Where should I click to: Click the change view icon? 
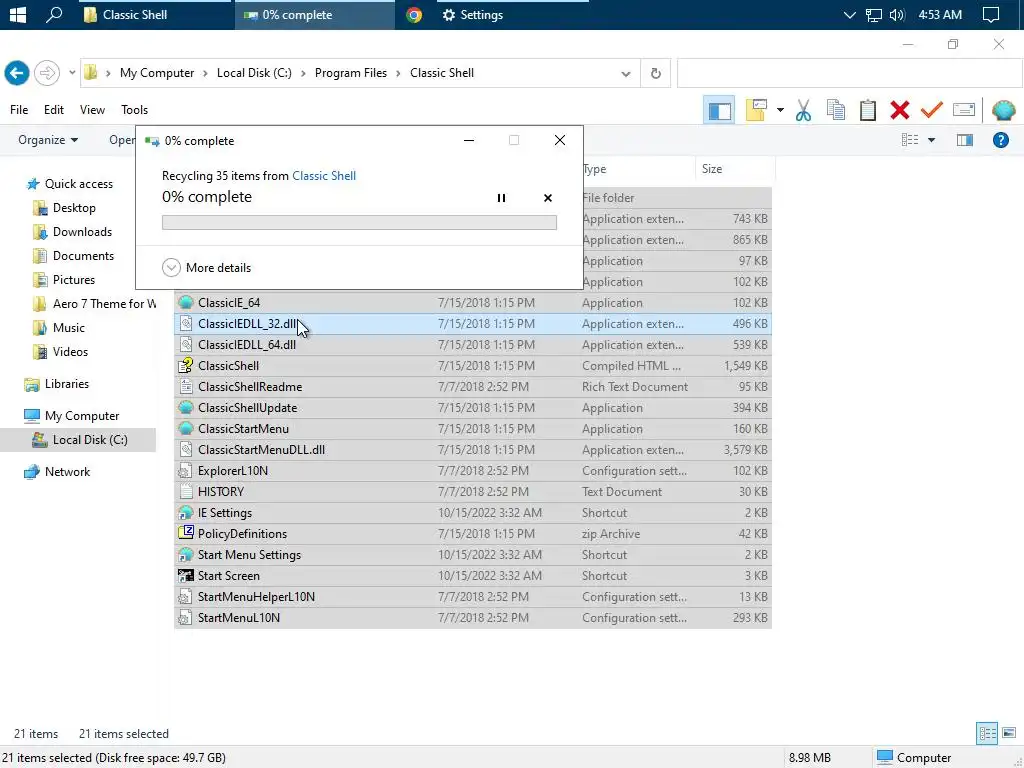[x=910, y=140]
